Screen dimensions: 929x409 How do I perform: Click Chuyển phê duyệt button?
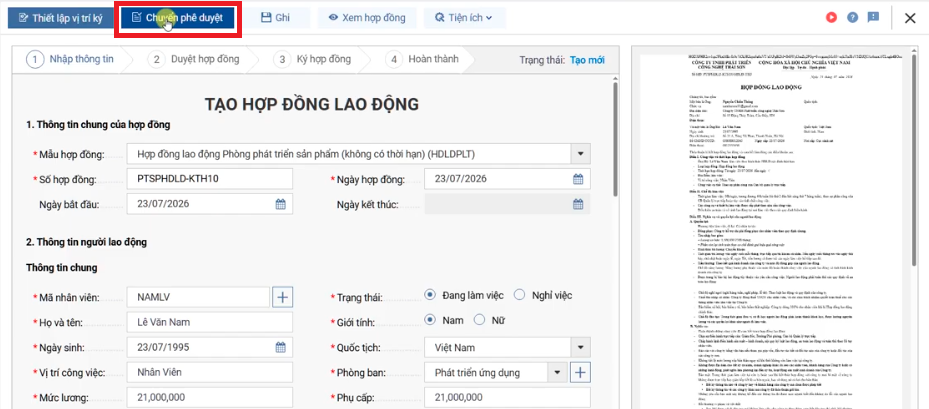point(178,18)
